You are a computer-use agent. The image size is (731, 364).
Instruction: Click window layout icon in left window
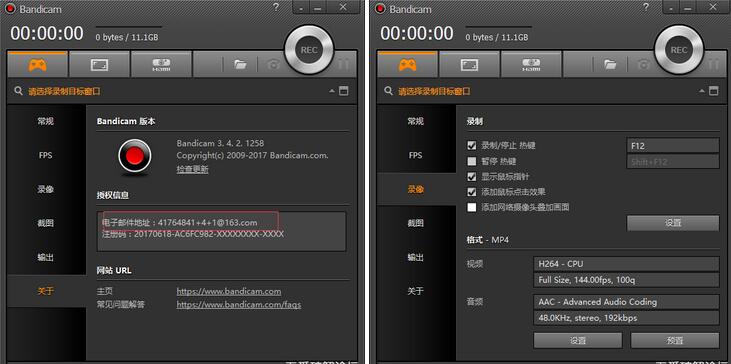pyautogui.click(x=344, y=91)
